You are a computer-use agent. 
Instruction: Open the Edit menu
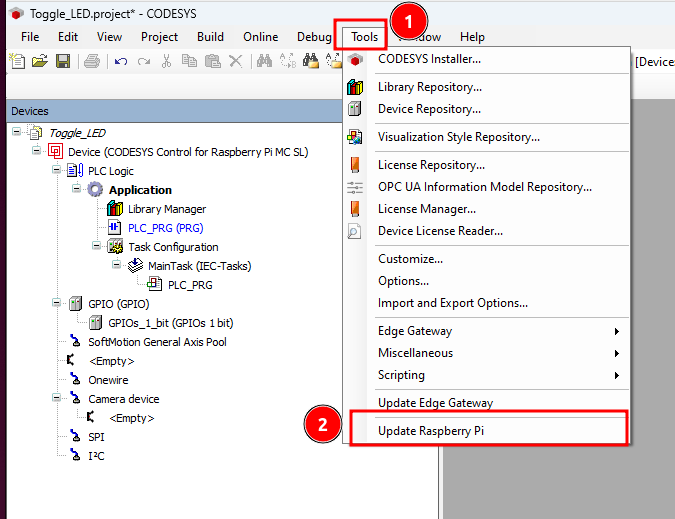pyautogui.click(x=68, y=37)
